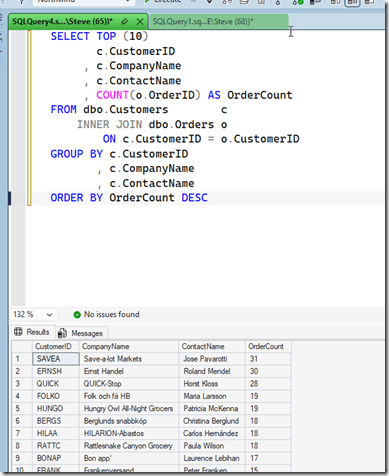Click the Jose Pavarotti contact cell
The image size is (389, 476).
coord(212,359)
